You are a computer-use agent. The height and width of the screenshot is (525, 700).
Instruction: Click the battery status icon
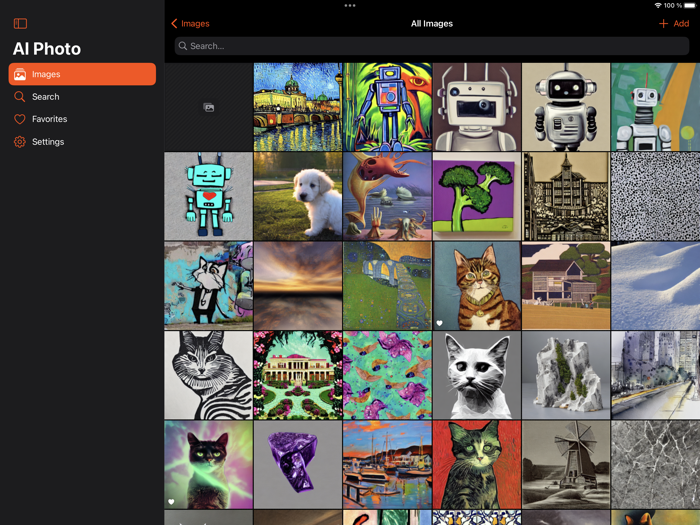pyautogui.click(x=690, y=5)
